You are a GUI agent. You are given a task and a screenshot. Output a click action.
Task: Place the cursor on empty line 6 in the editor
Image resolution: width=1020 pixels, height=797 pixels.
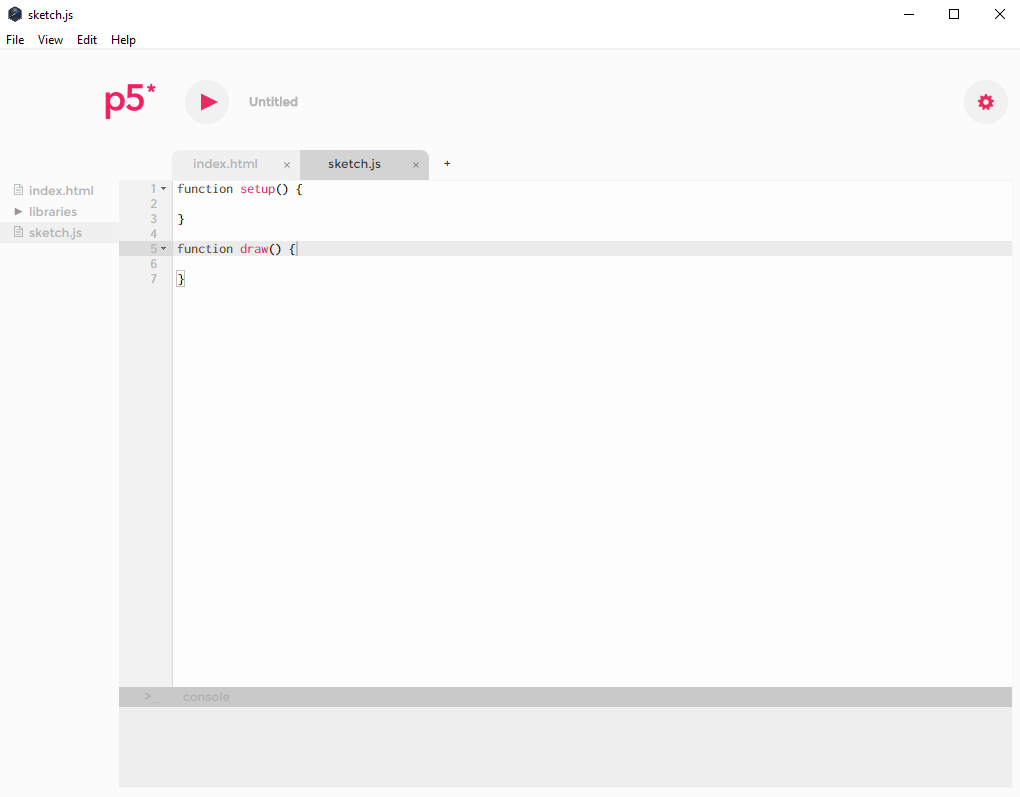(x=400, y=264)
